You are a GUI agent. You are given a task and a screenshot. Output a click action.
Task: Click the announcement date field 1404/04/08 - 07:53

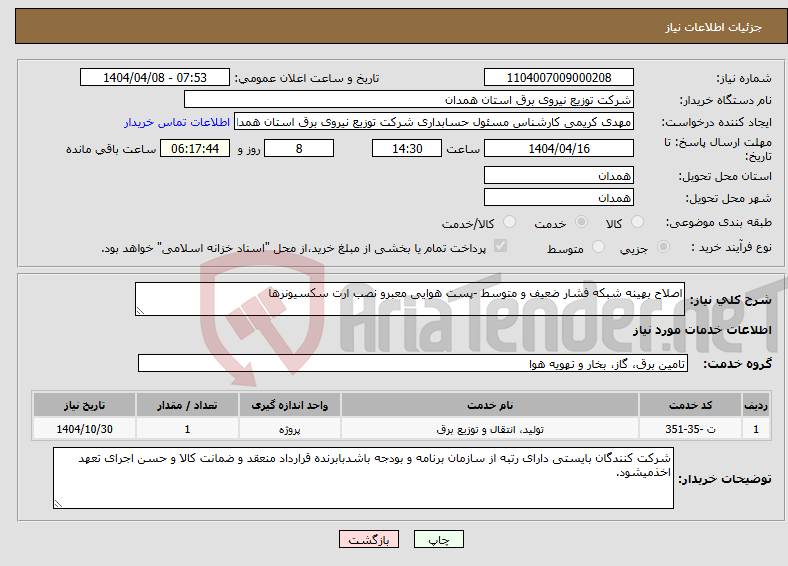point(155,77)
